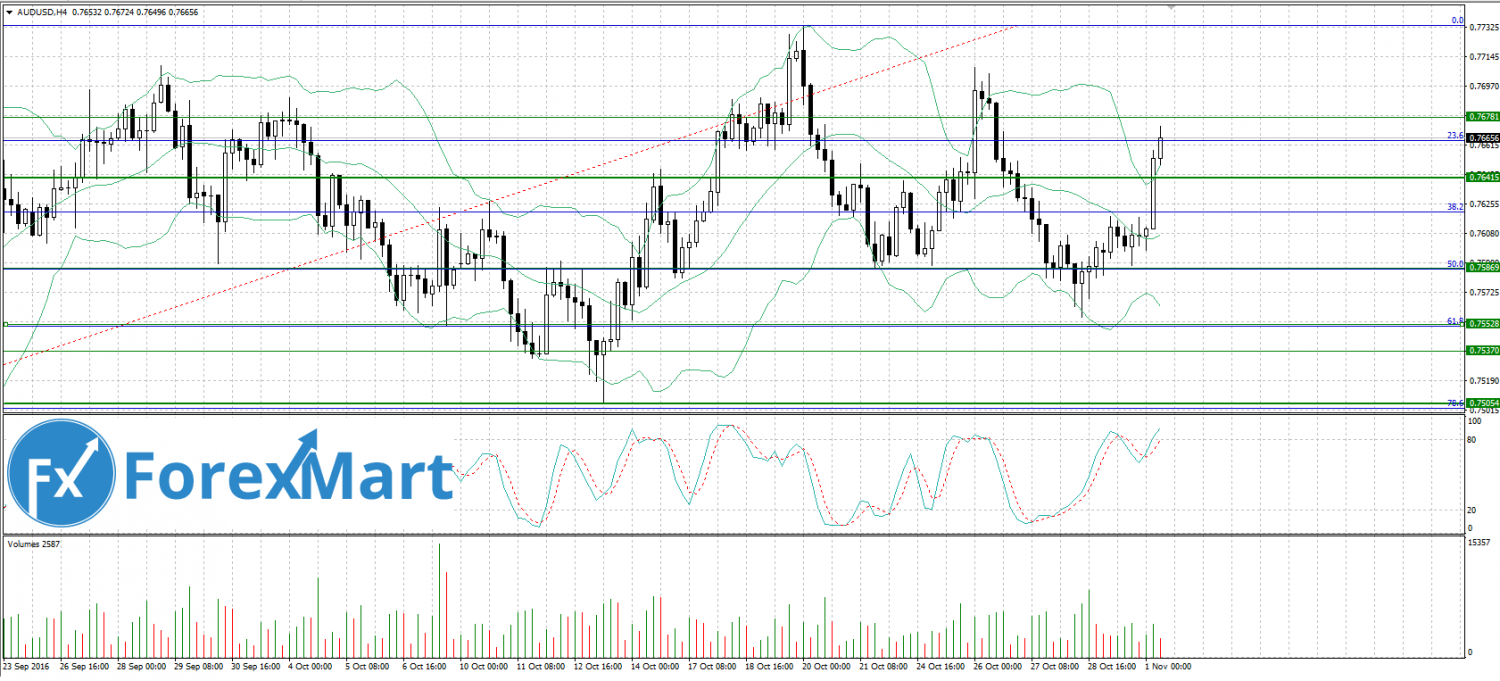This screenshot has width=1500, height=681.
Task: Click the green 0.75054 price level tag
Action: 1481,402
